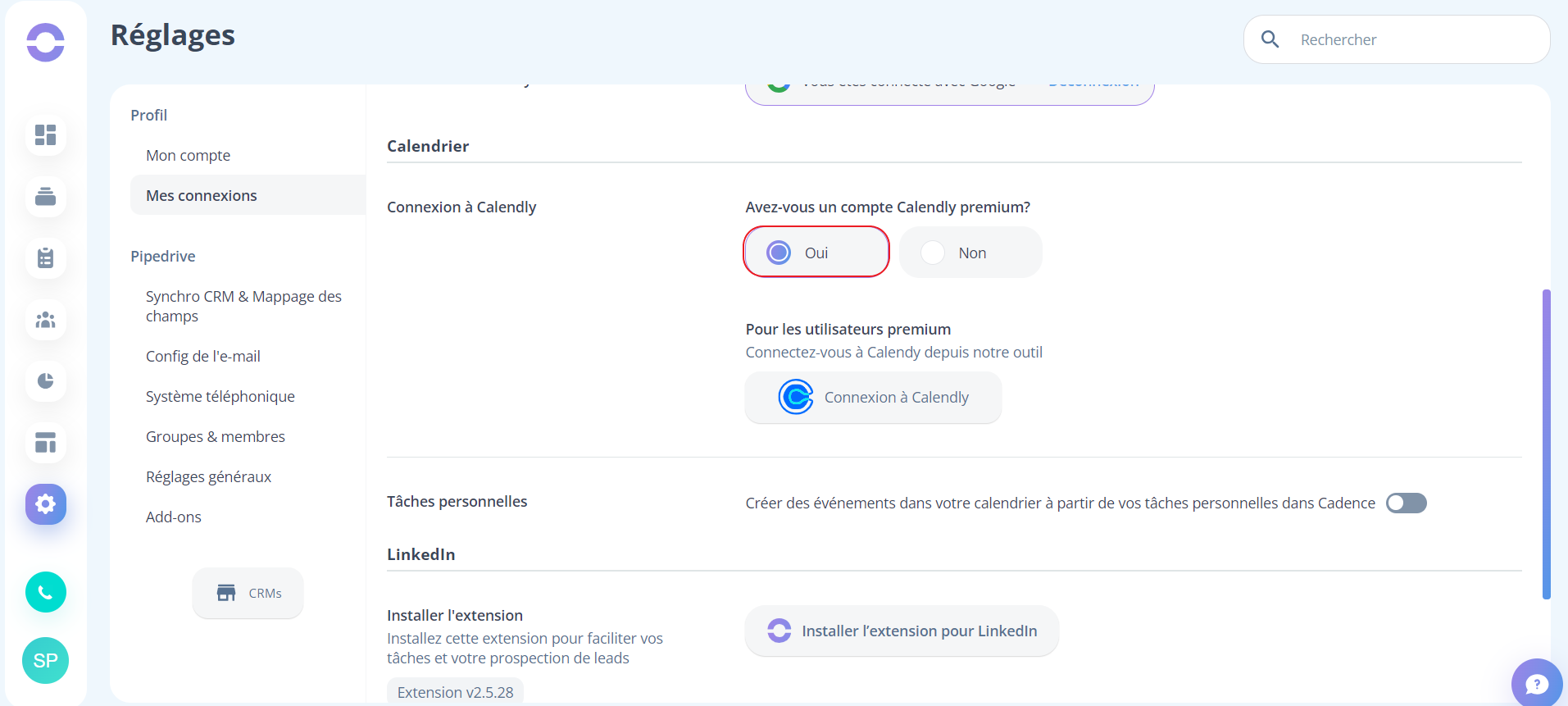Open the cadences stack icon

(x=46, y=196)
